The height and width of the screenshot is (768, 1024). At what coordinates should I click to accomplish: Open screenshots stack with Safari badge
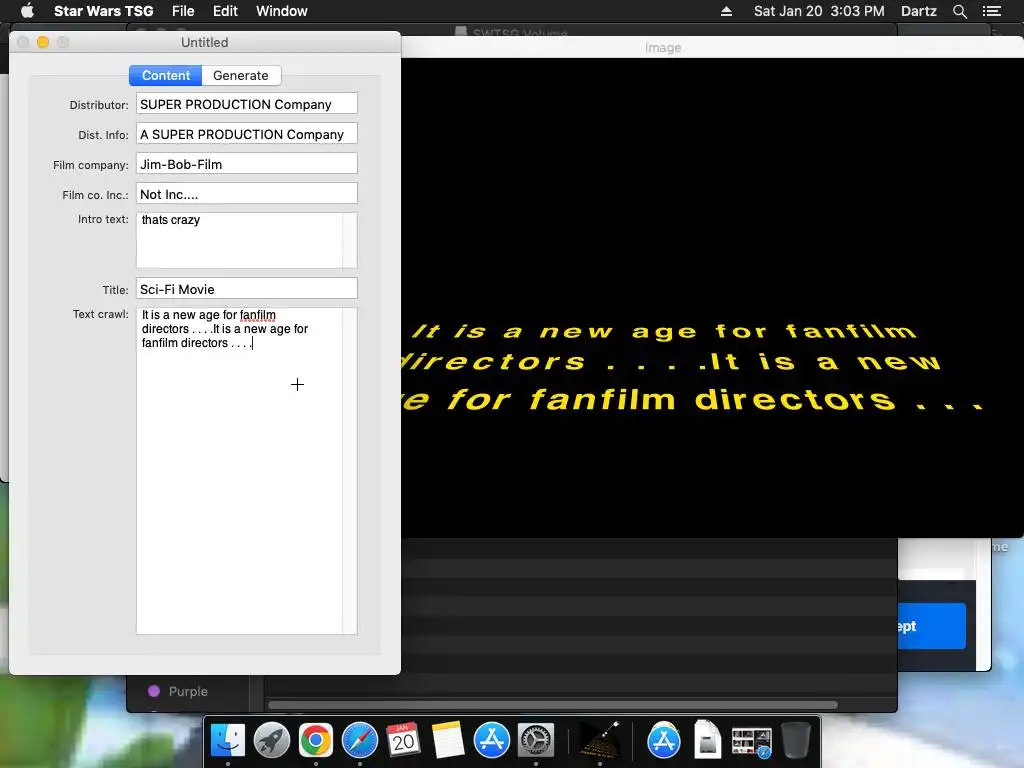[752, 741]
